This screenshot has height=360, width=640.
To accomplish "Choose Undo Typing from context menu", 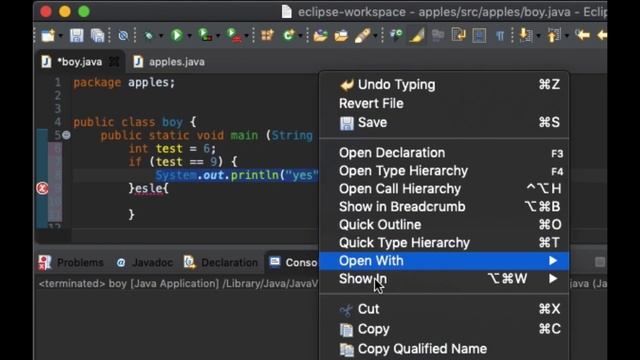I will [444, 85].
